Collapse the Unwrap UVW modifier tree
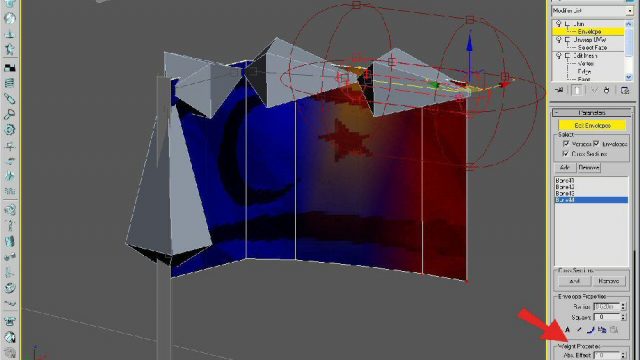Screen dimensions: 640x360 click(x=567, y=40)
